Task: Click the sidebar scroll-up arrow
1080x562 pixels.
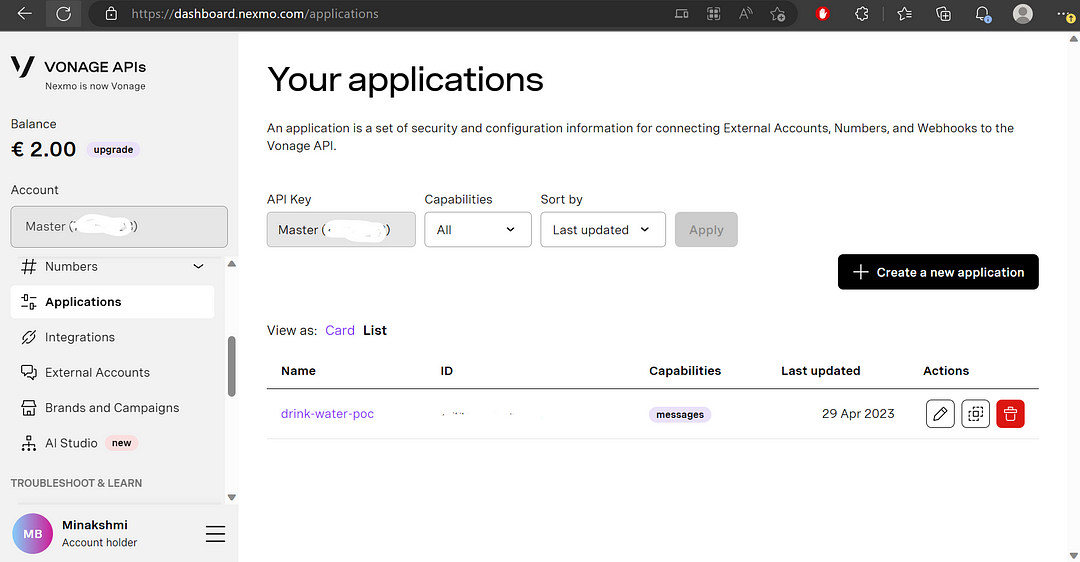Action: [x=232, y=264]
